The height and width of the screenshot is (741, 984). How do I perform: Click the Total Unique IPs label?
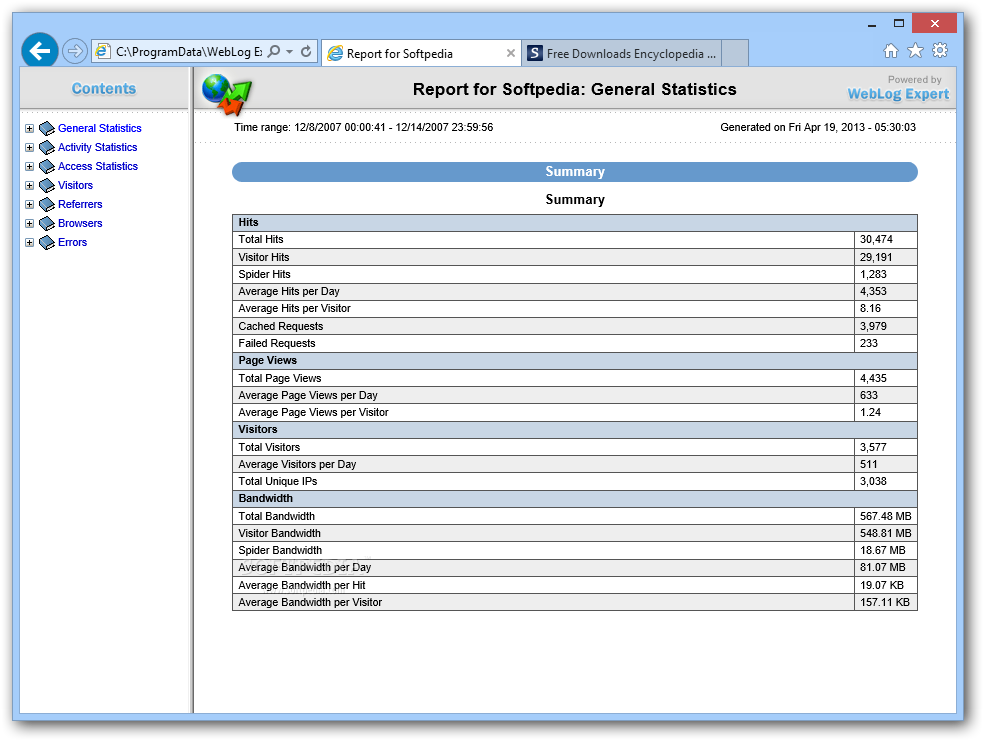click(277, 481)
